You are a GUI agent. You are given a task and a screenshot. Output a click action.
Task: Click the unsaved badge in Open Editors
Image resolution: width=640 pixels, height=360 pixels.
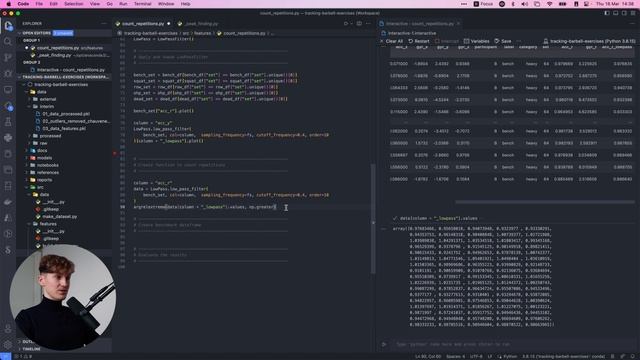point(63,33)
